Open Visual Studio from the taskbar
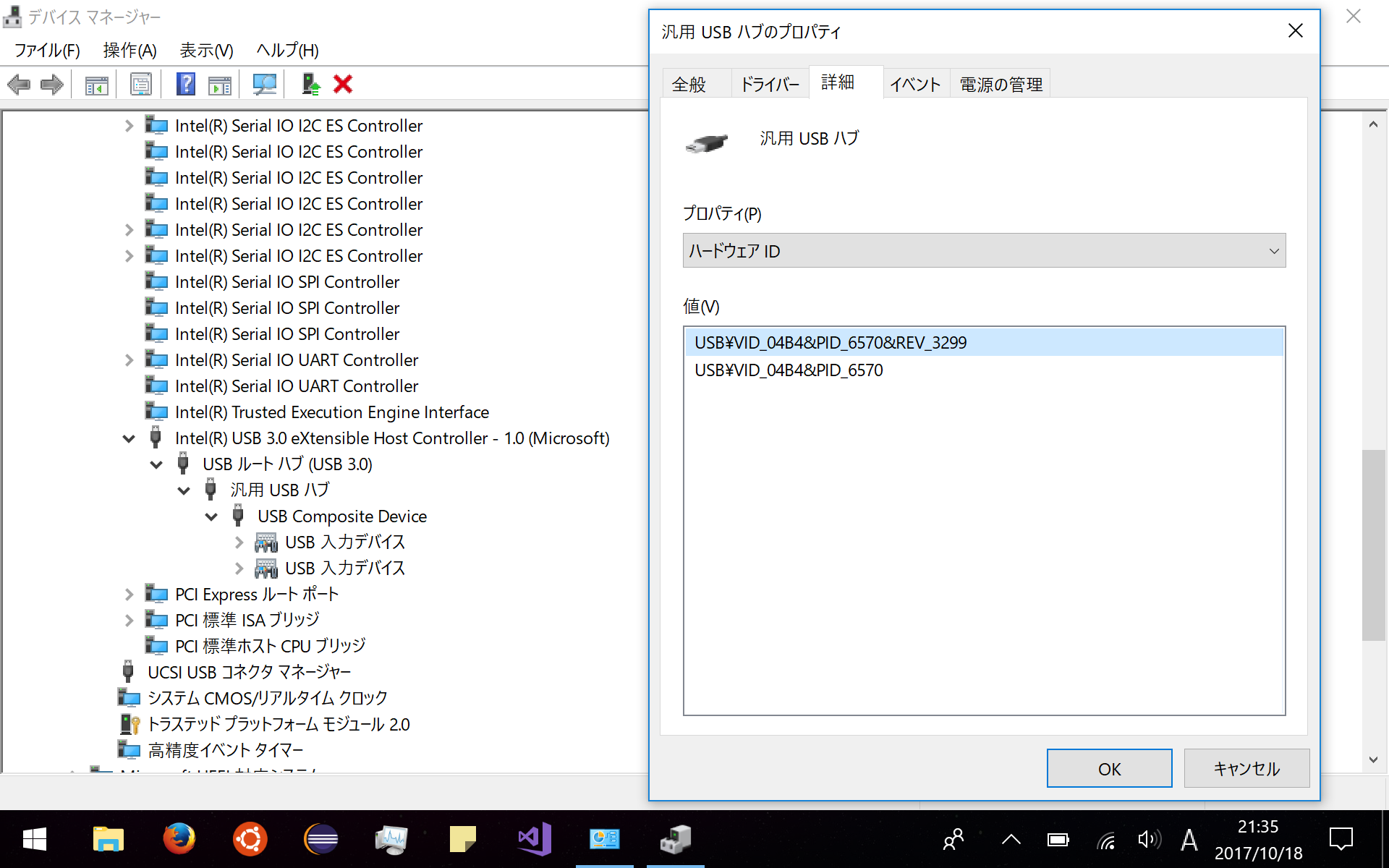The height and width of the screenshot is (868, 1389). [534, 839]
